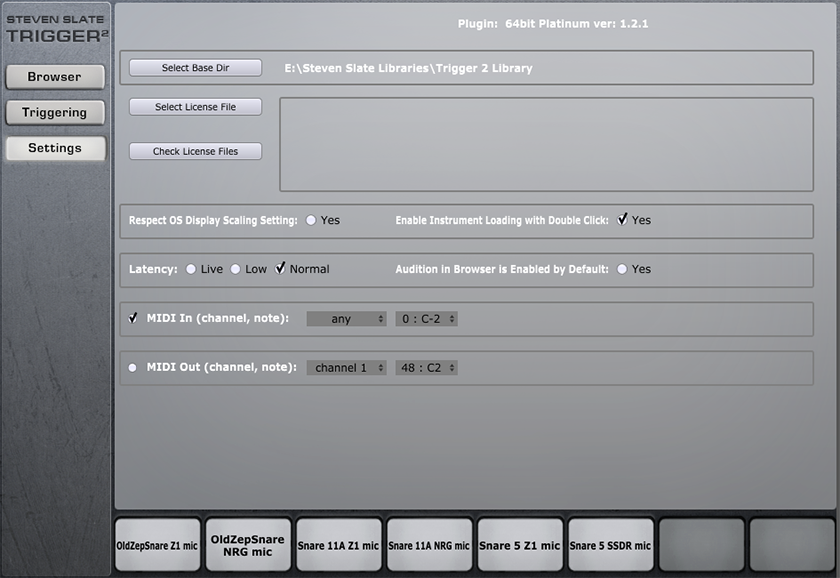The width and height of the screenshot is (840, 578).
Task: Click the license file list box
Action: point(545,144)
